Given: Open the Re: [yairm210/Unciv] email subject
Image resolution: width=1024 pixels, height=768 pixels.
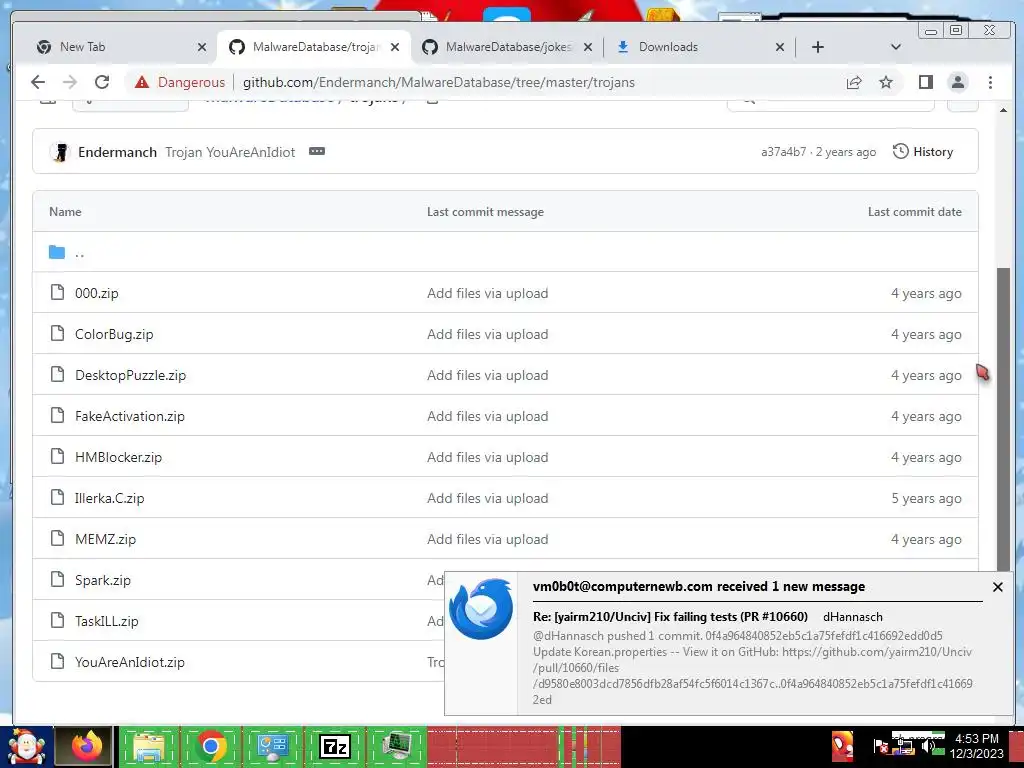Looking at the screenshot, I should tap(670, 616).
